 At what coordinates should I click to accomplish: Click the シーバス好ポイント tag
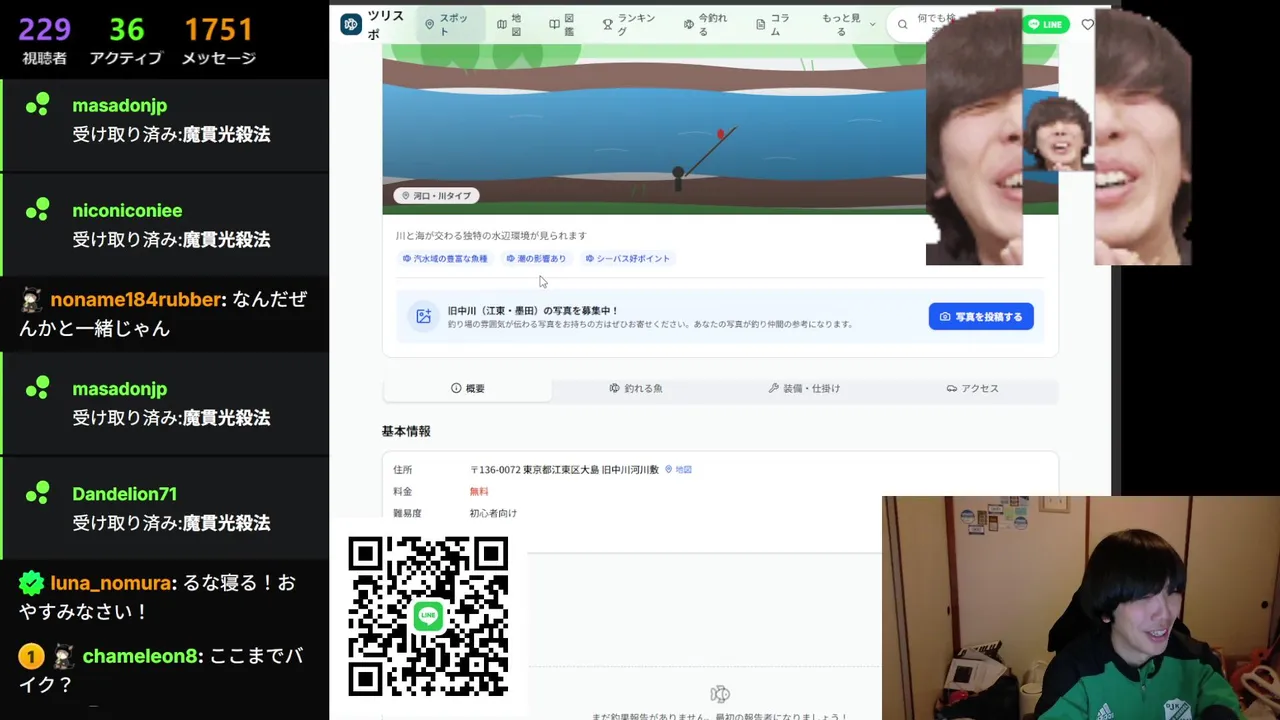(x=628, y=258)
